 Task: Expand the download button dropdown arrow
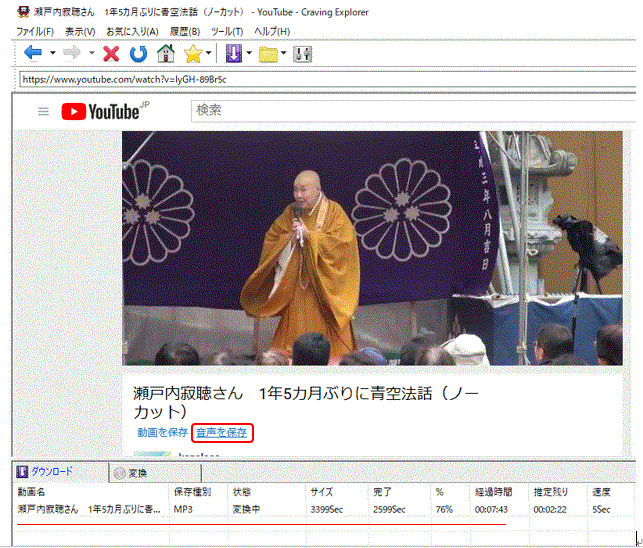click(x=249, y=53)
